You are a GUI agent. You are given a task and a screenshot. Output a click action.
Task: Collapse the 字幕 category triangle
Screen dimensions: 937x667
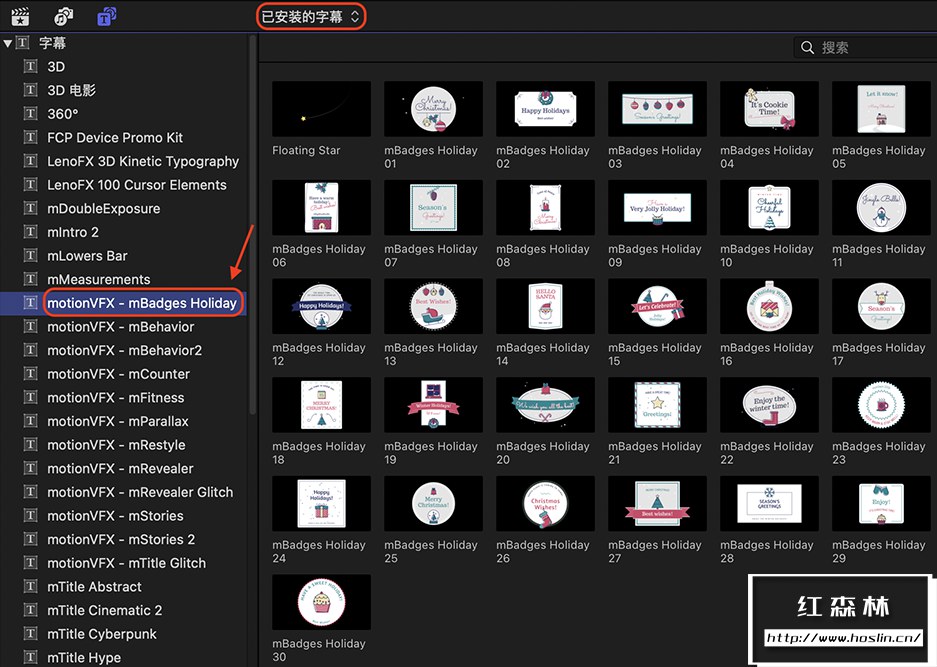coord(8,43)
